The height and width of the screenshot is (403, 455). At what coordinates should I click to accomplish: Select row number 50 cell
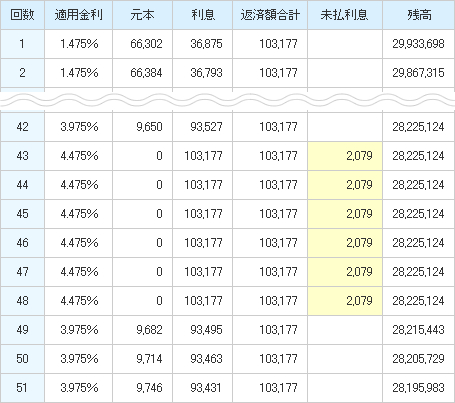(x=22, y=359)
